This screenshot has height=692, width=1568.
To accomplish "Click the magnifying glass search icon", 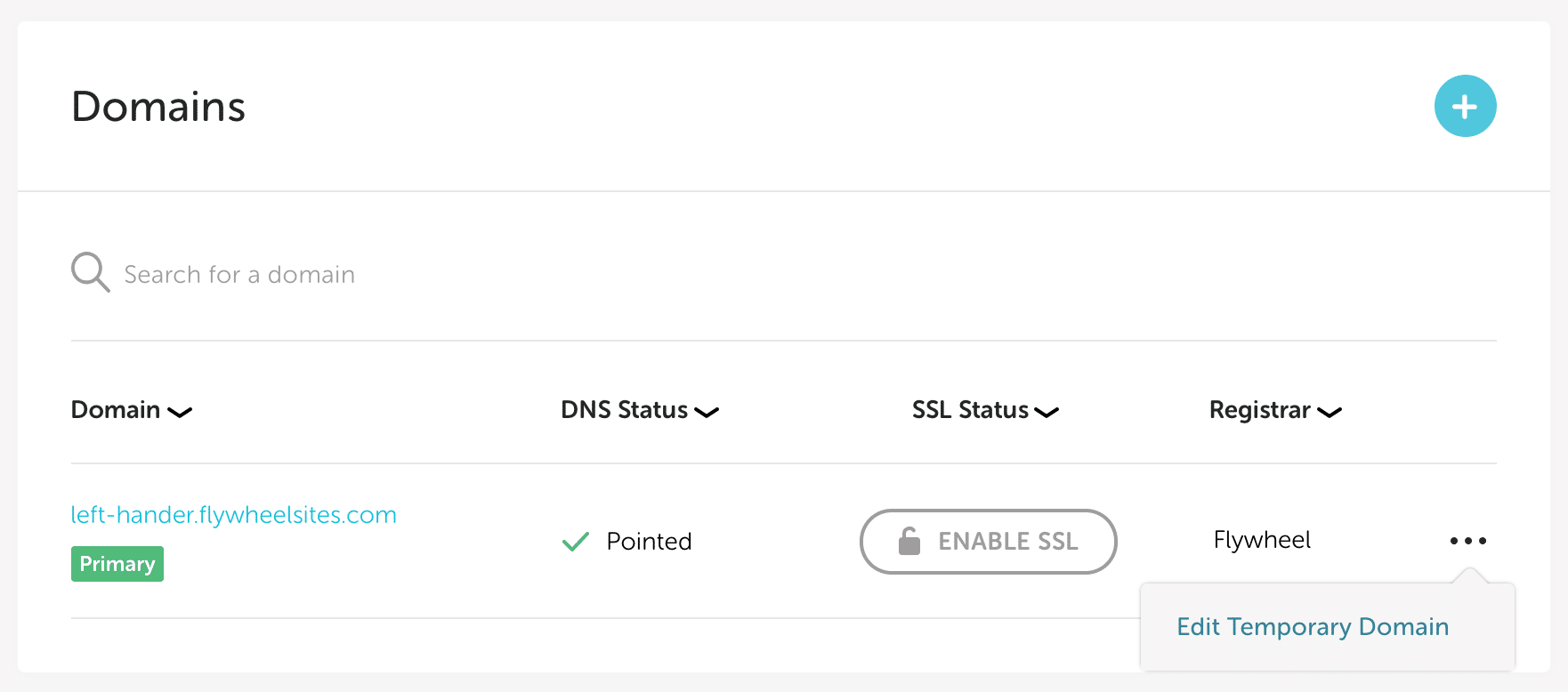I will pyautogui.click(x=90, y=272).
